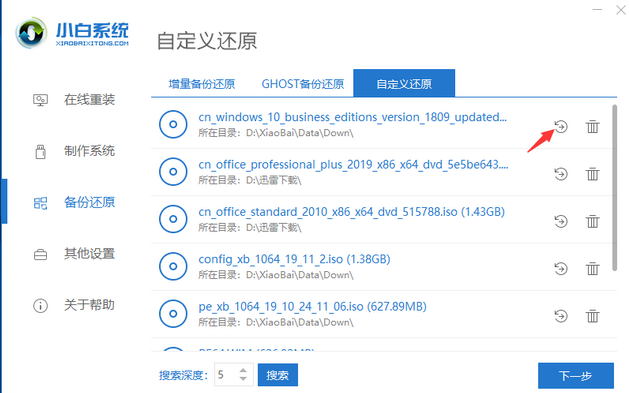Select the 自定义还原 tab

pyautogui.click(x=404, y=83)
